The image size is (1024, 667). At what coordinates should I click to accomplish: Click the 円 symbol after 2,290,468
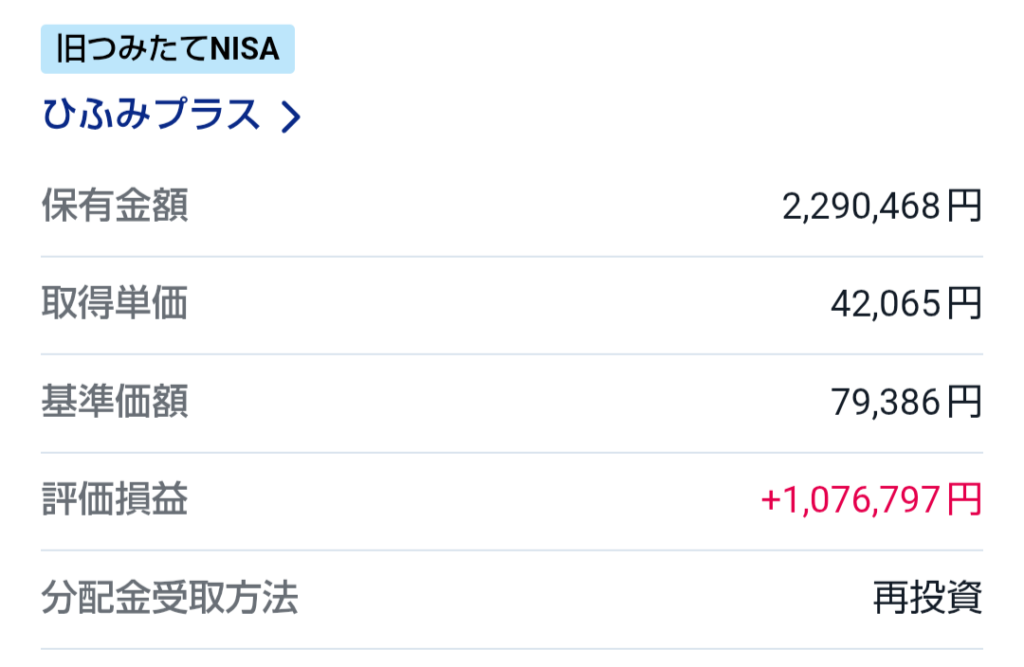point(965,208)
